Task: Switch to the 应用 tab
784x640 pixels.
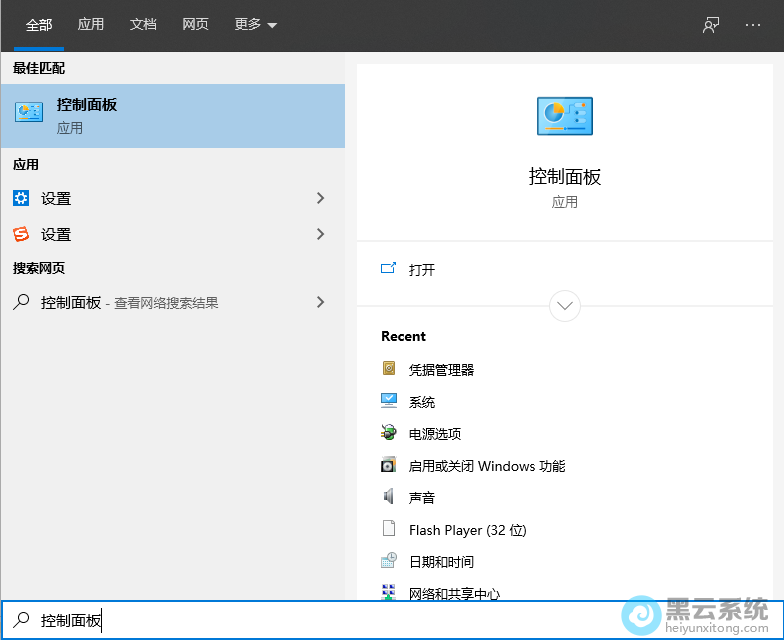Action: (91, 25)
